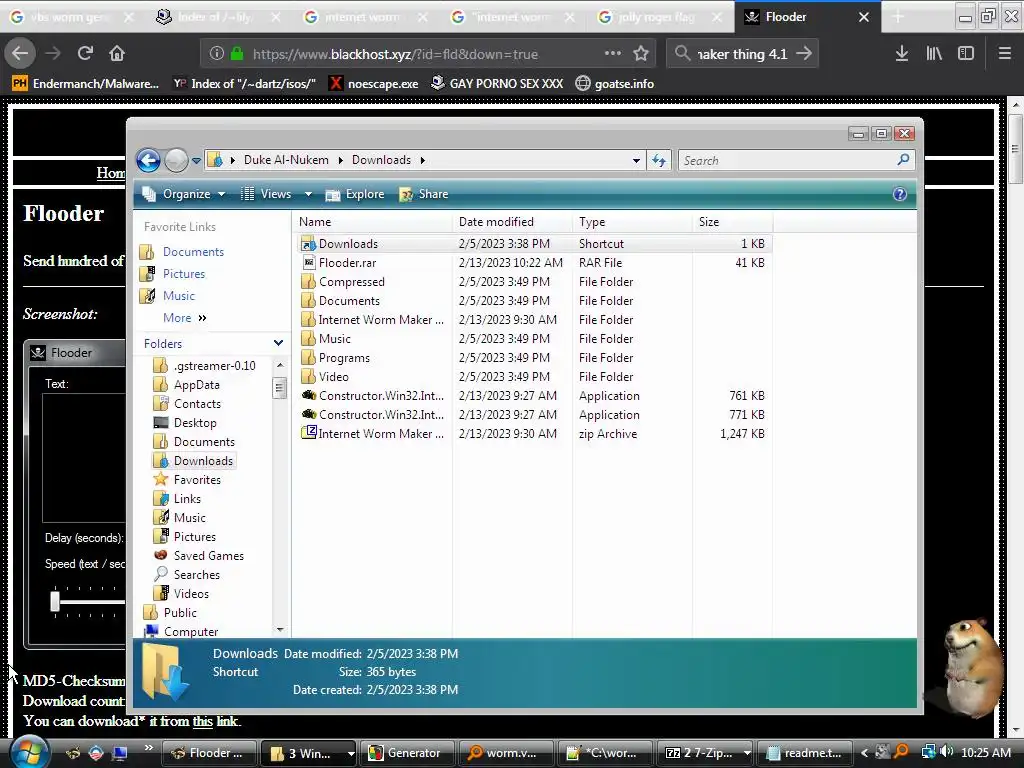Click the magnifier icon in Explorer search
The image size is (1024, 768).
pos(903,159)
